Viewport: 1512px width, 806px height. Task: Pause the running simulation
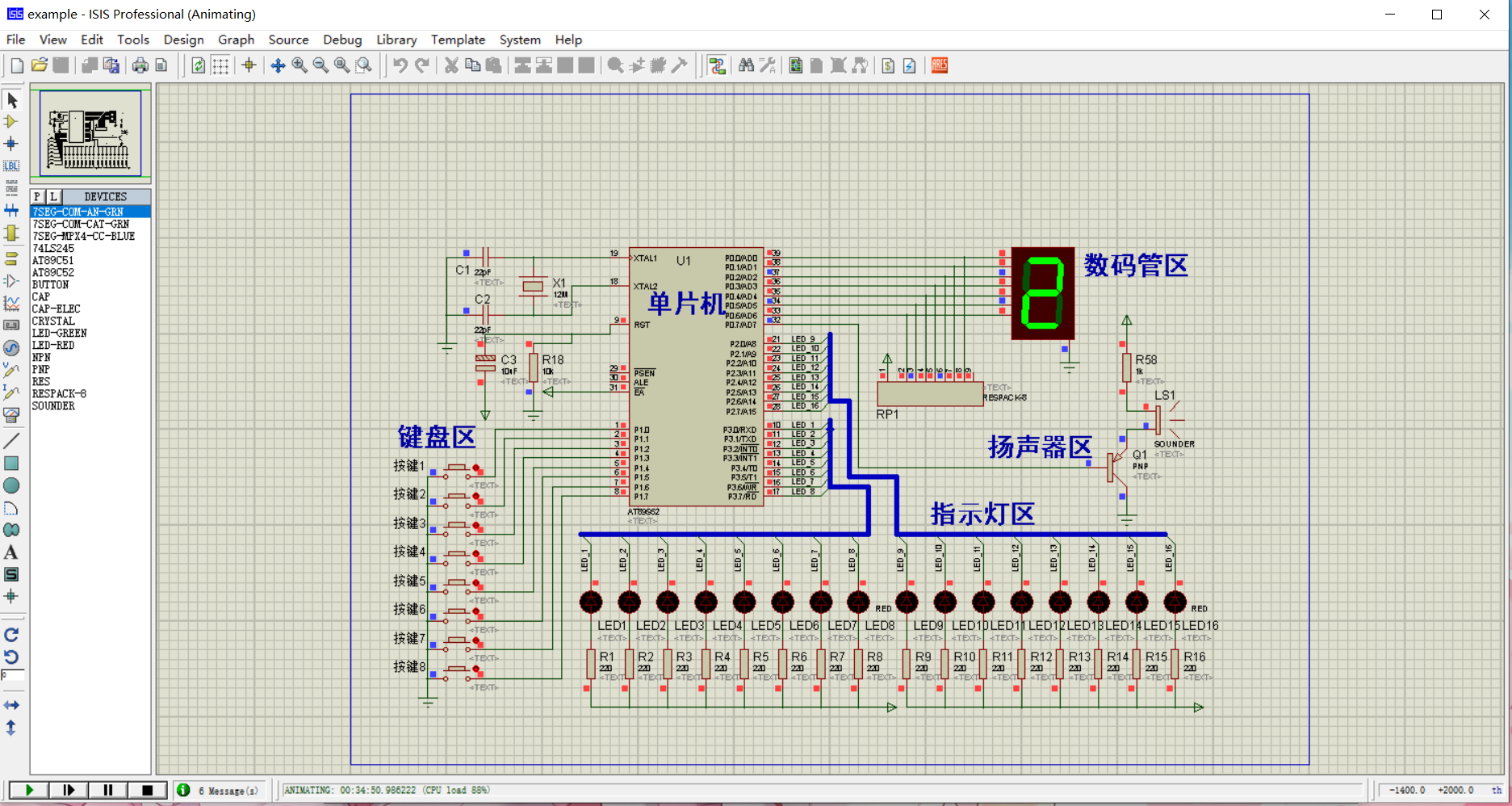pyautogui.click(x=107, y=790)
